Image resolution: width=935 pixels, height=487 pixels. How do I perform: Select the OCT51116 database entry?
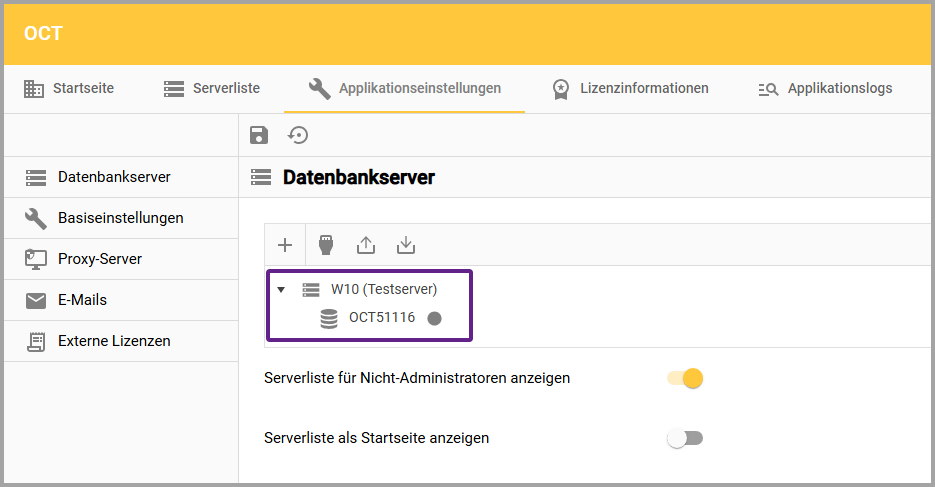coord(381,319)
